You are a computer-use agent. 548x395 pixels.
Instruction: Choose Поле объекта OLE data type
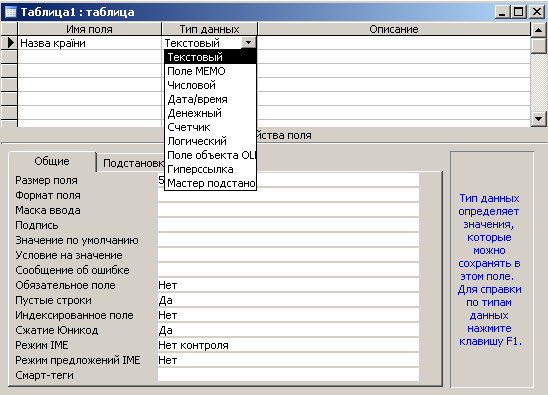[210, 155]
